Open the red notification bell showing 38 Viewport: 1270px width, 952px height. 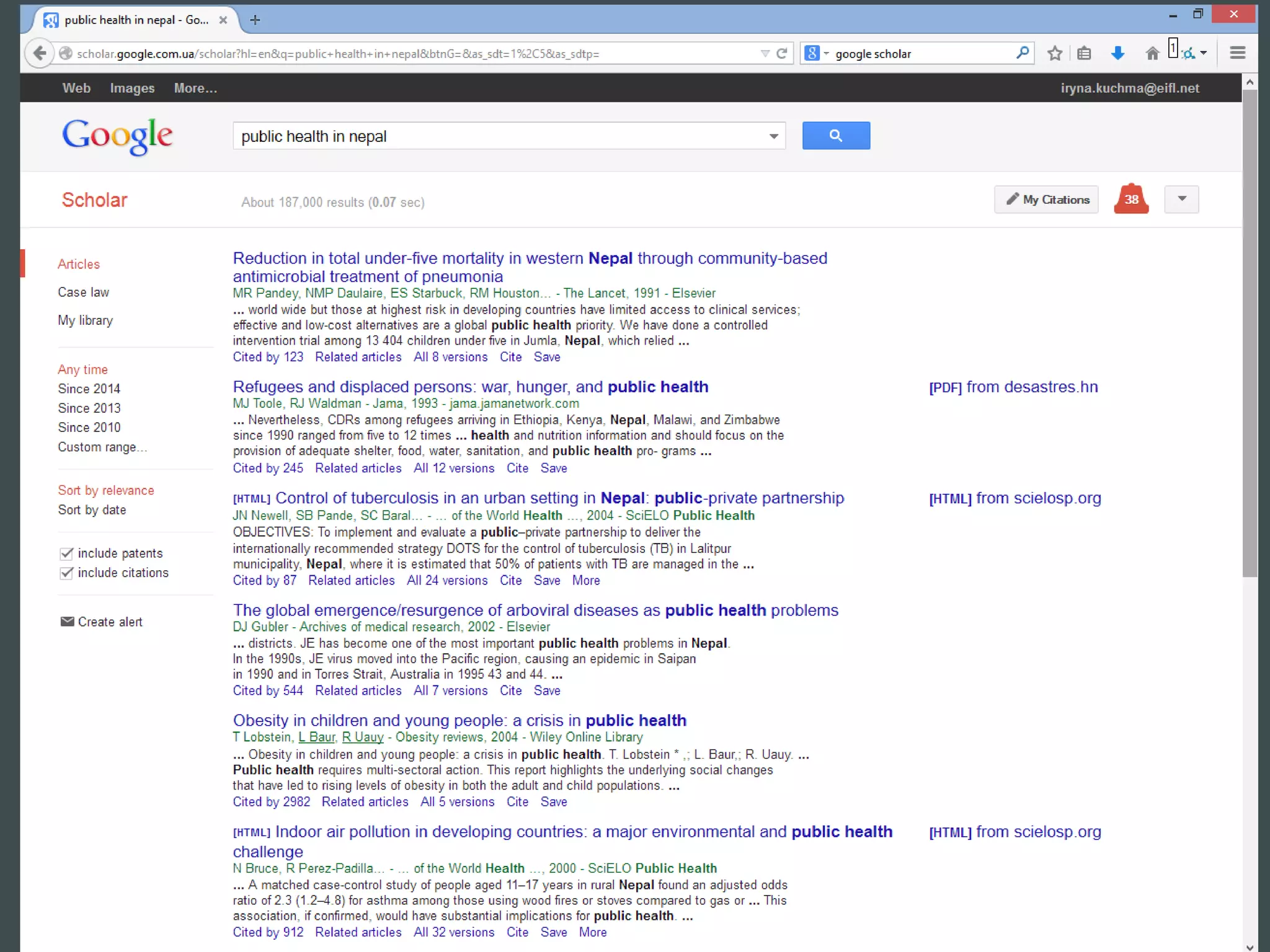click(1131, 200)
